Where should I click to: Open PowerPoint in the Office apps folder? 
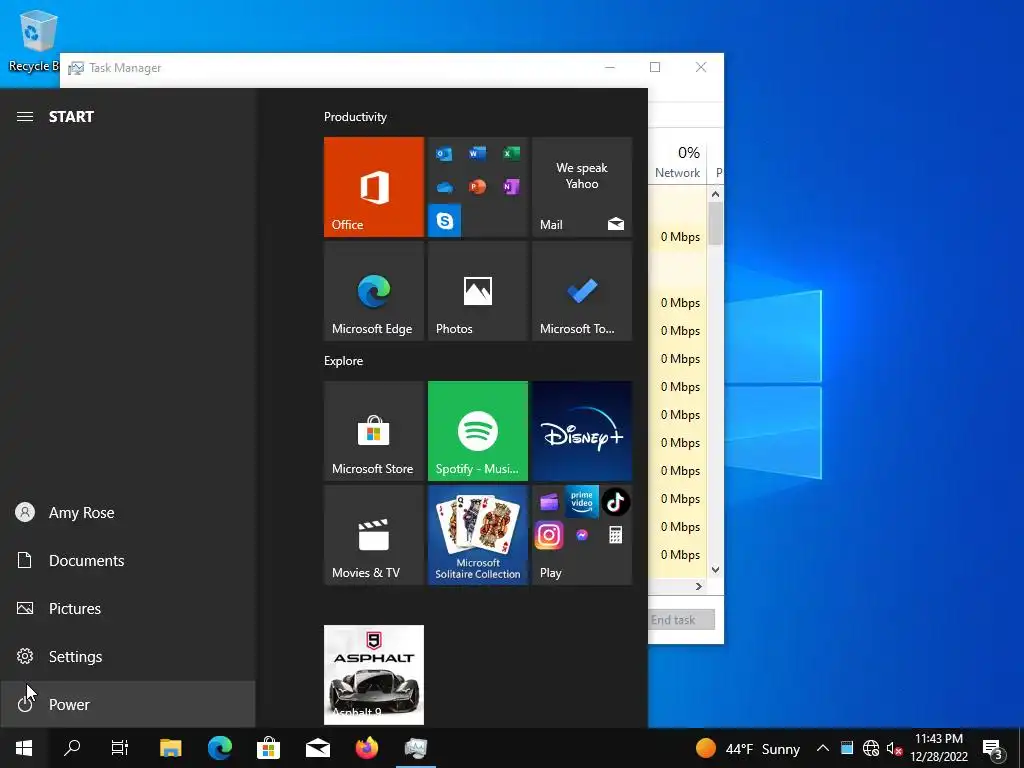coord(477,187)
